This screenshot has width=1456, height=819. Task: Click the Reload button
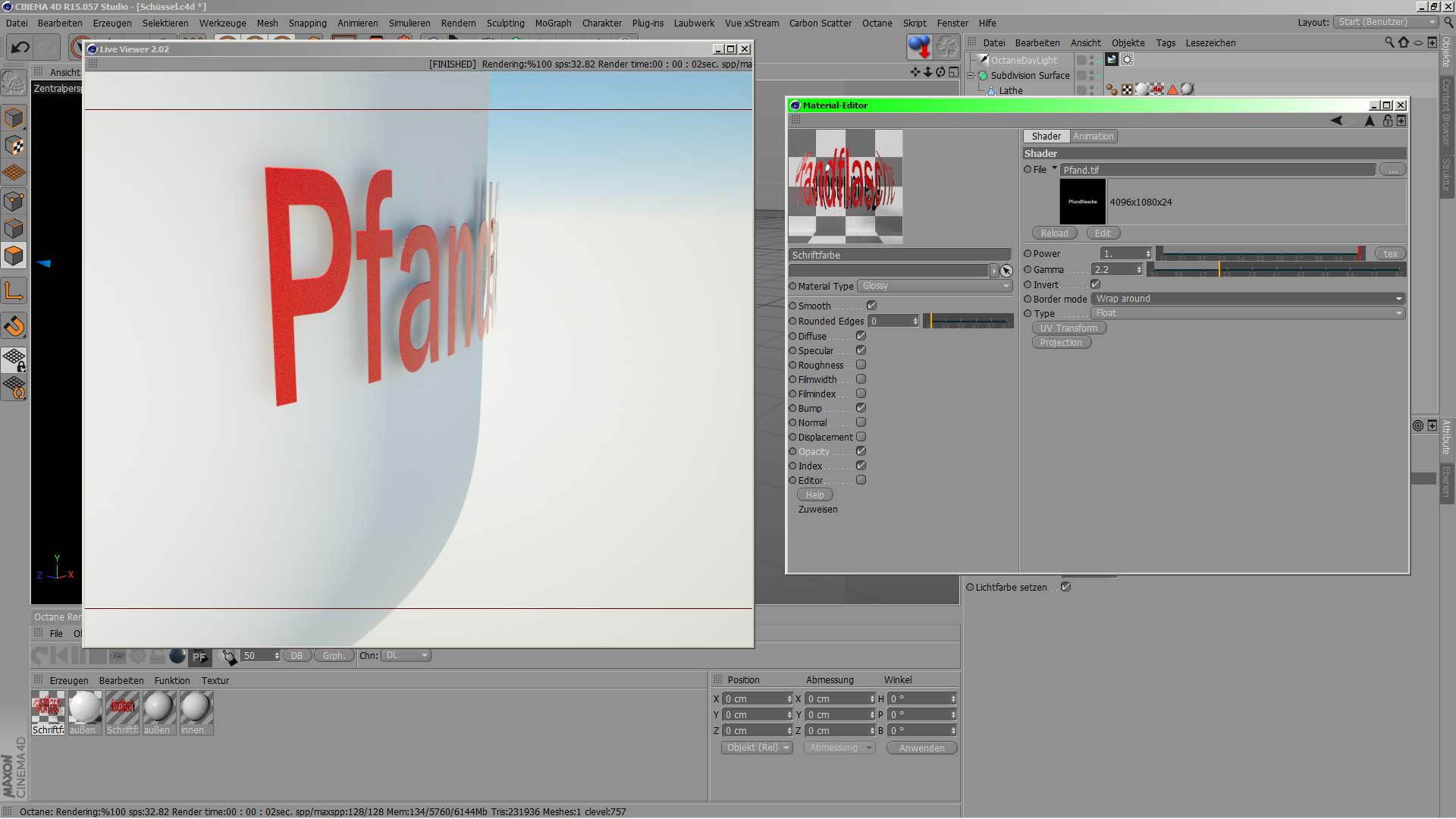pos(1054,234)
